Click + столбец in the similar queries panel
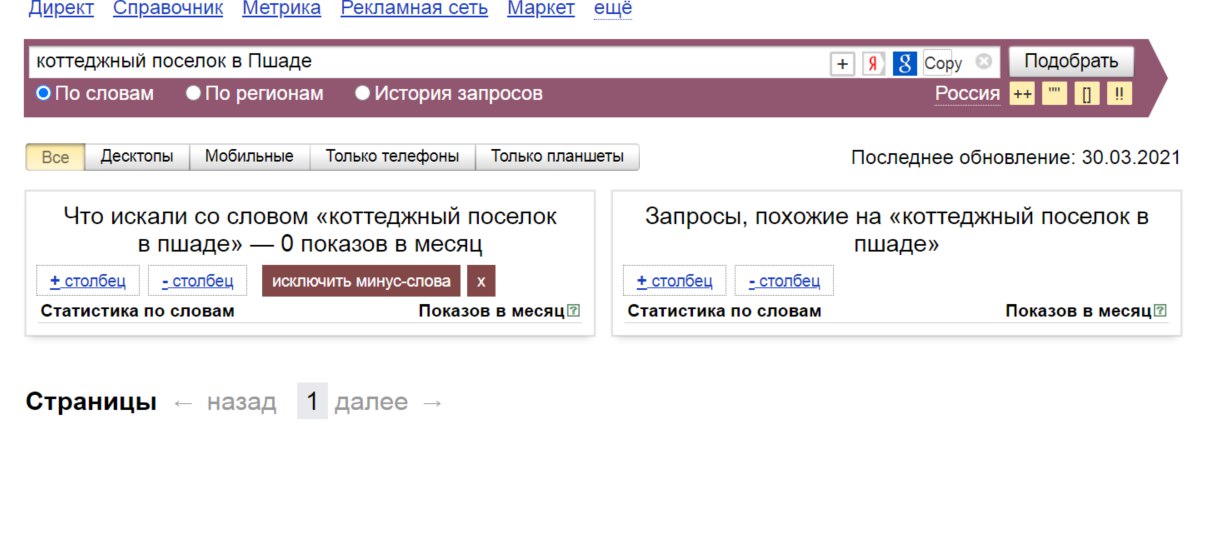The height and width of the screenshot is (556, 1206). tap(674, 281)
